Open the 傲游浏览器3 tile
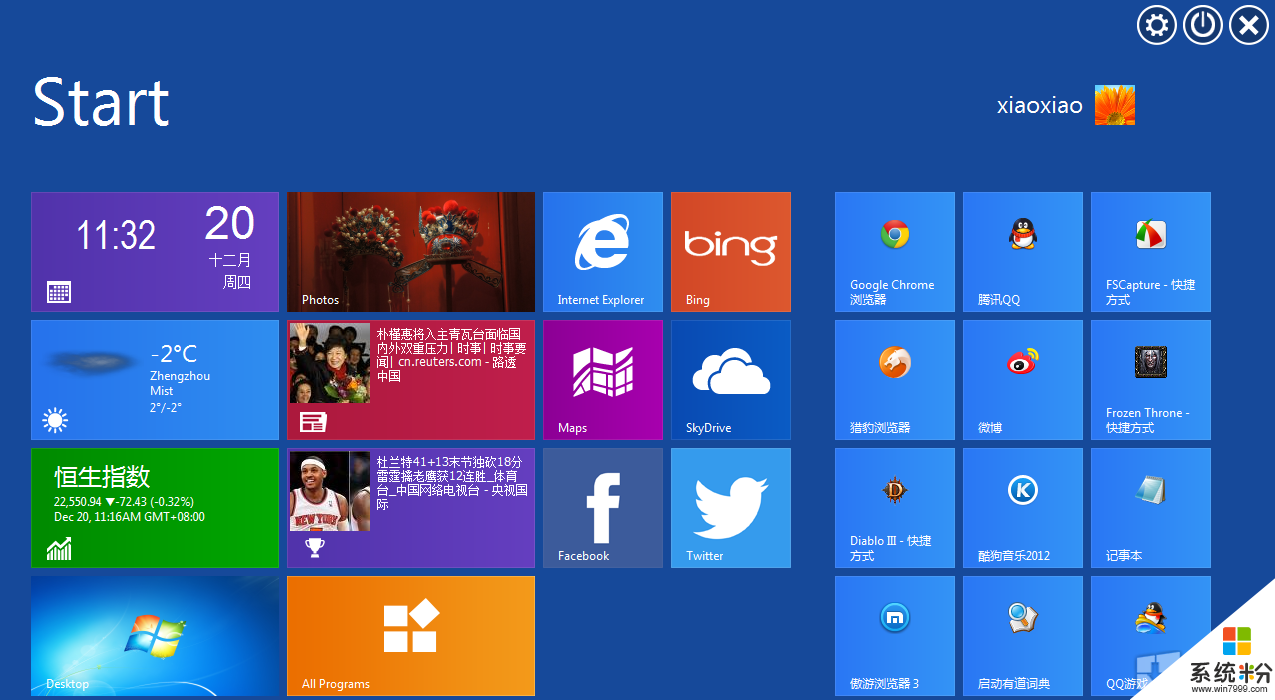The height and width of the screenshot is (700, 1275). pos(894,635)
